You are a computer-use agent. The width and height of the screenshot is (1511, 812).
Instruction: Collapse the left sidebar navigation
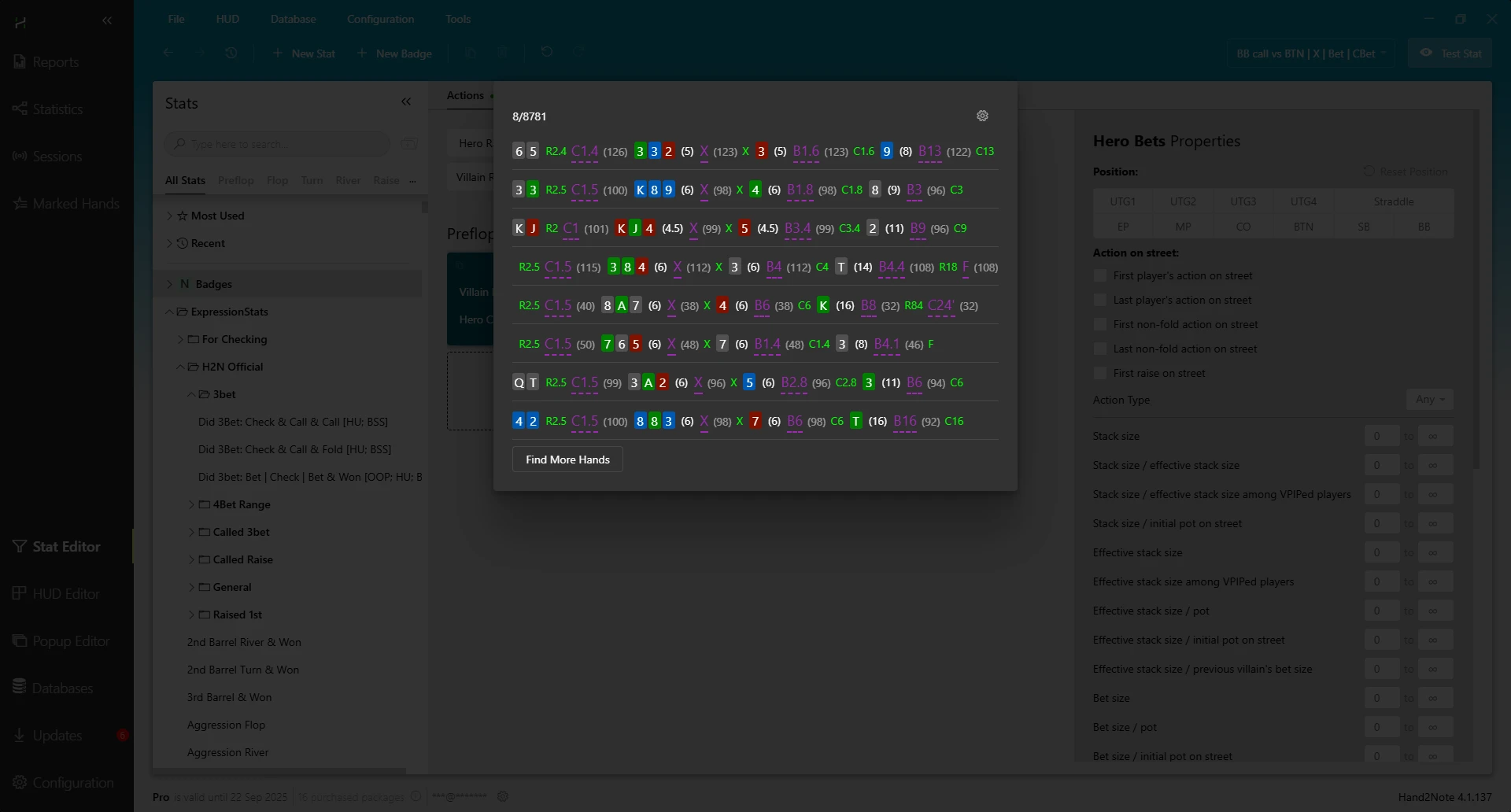click(x=107, y=21)
